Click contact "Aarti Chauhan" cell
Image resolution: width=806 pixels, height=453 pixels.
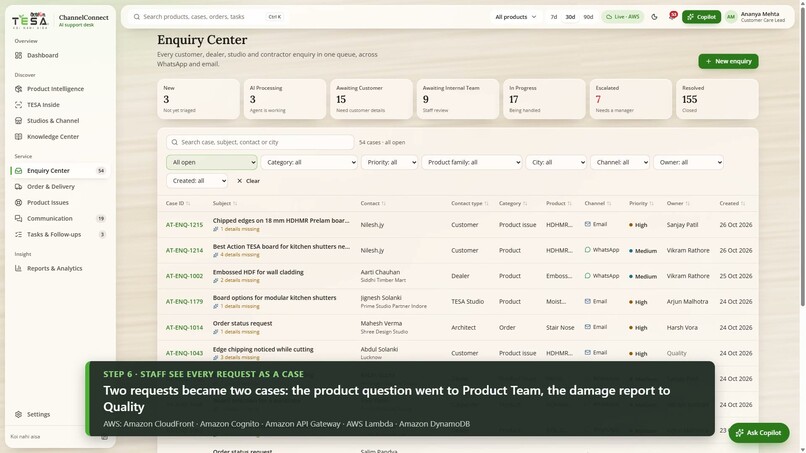[x=380, y=272]
